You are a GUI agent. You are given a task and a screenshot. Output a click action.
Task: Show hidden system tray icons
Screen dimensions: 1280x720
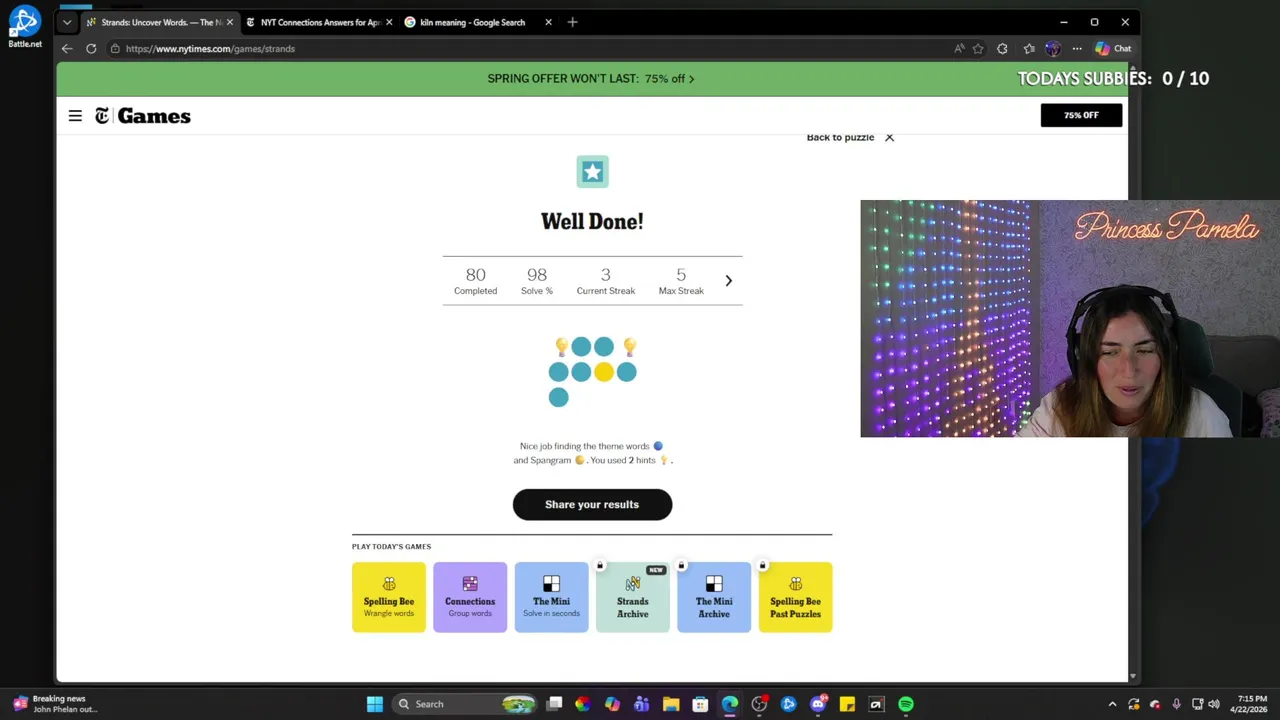[1112, 704]
